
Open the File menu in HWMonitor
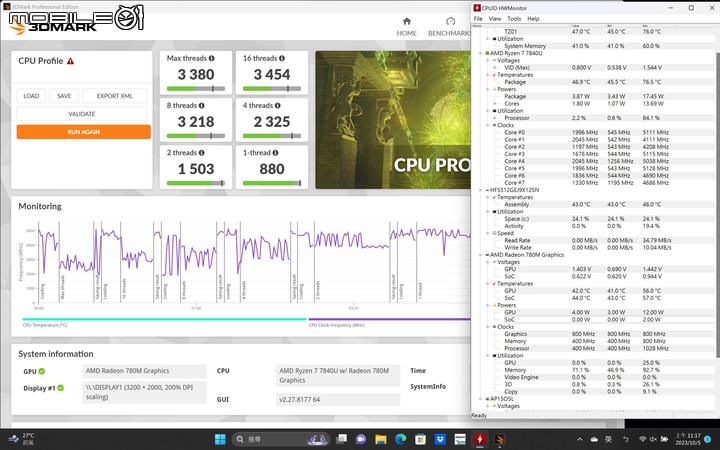click(478, 19)
